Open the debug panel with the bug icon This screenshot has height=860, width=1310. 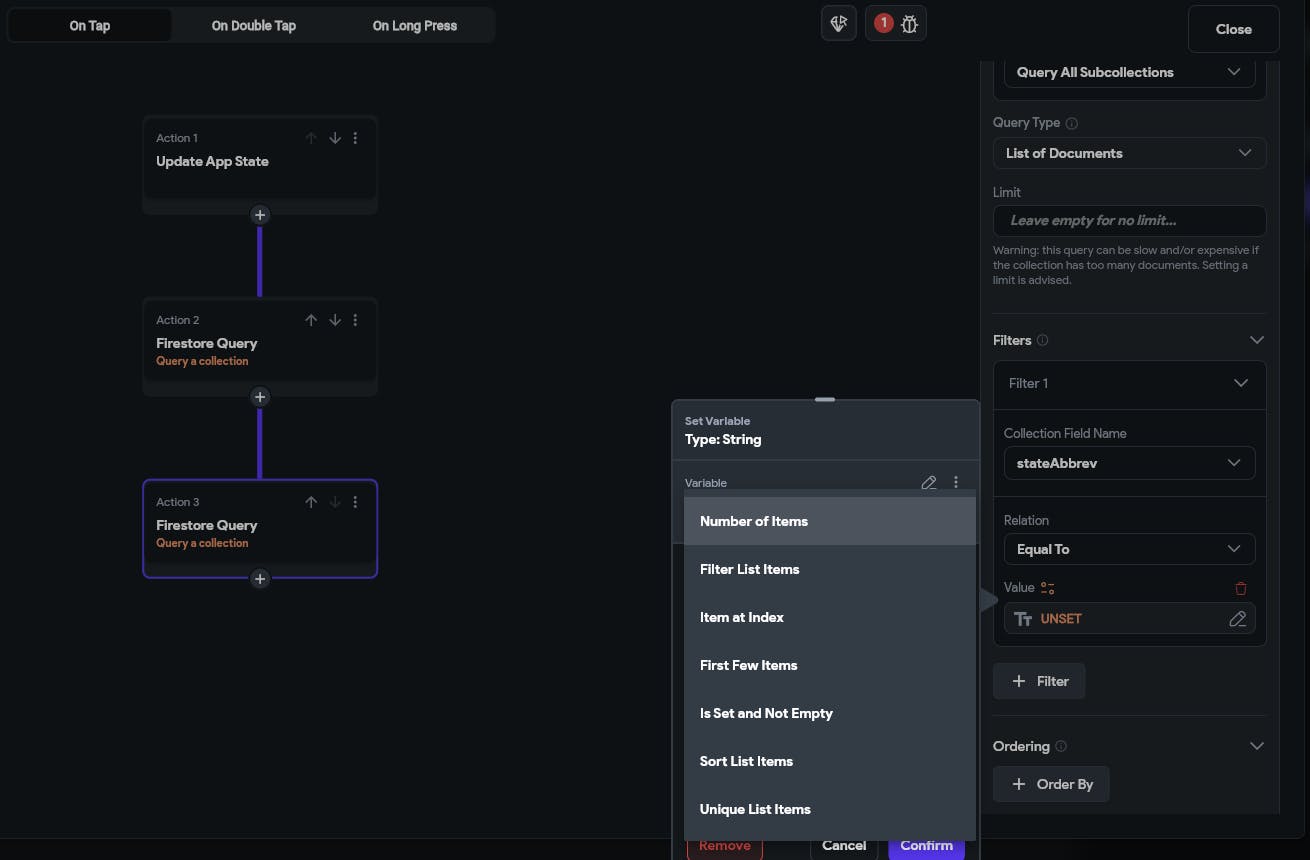tap(909, 24)
